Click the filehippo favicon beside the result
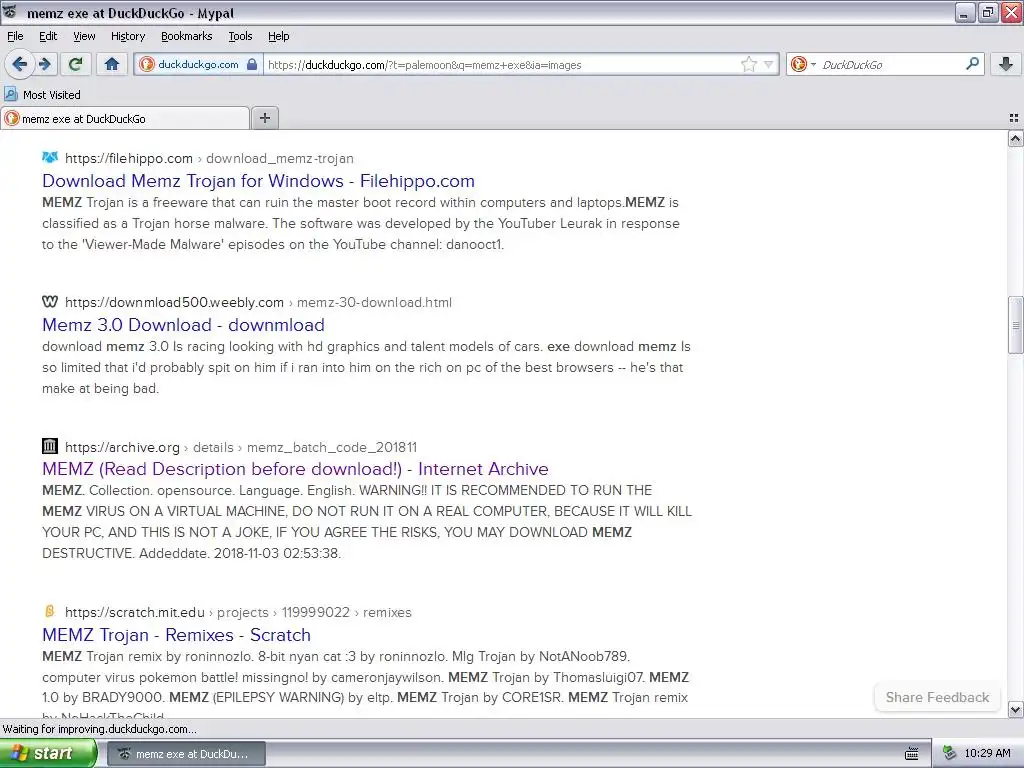The width and height of the screenshot is (1024, 768). (x=50, y=157)
